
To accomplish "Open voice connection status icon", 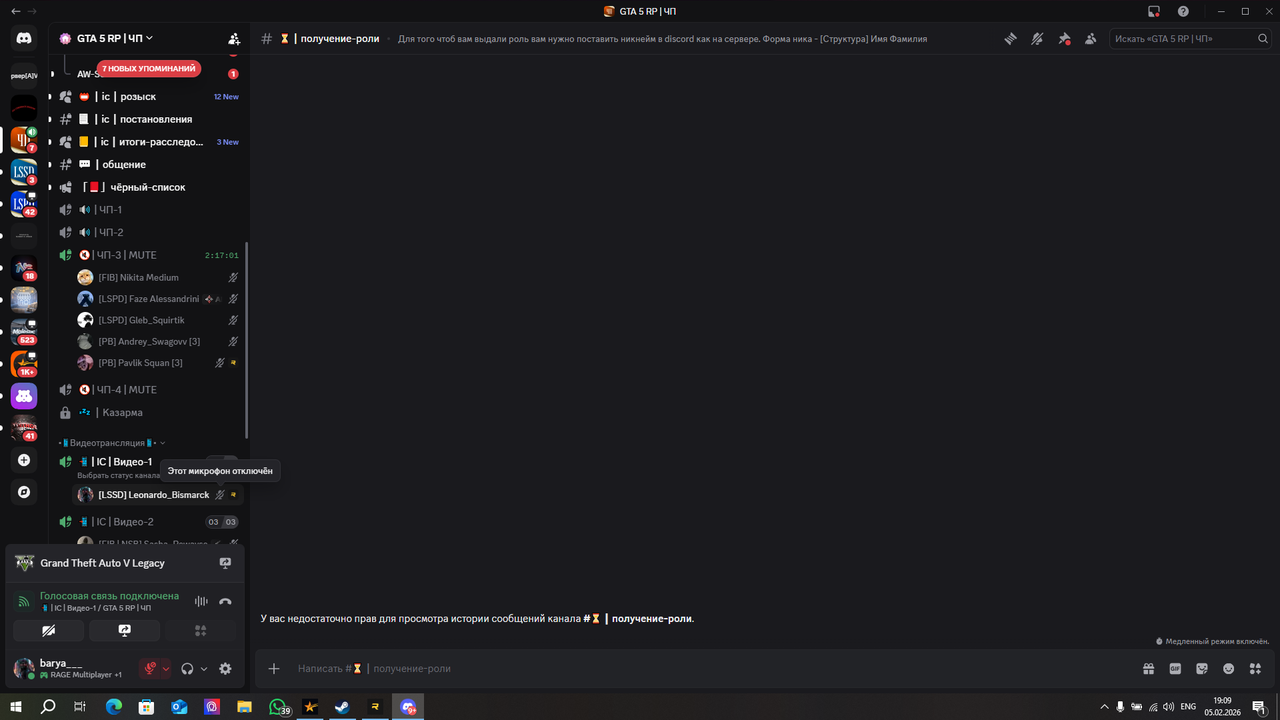I will (x=24, y=602).
